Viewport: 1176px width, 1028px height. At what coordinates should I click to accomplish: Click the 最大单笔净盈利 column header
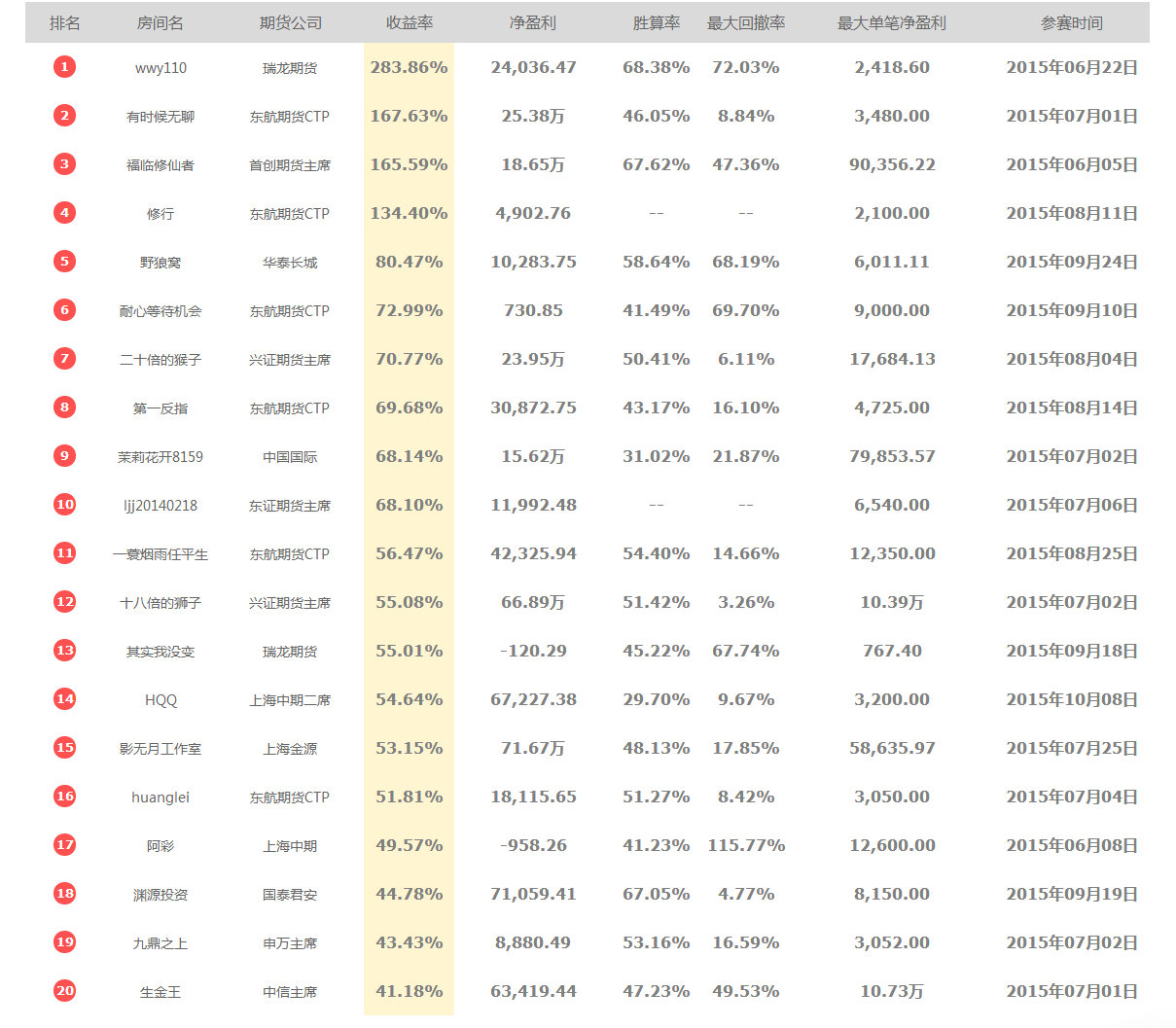point(892,22)
